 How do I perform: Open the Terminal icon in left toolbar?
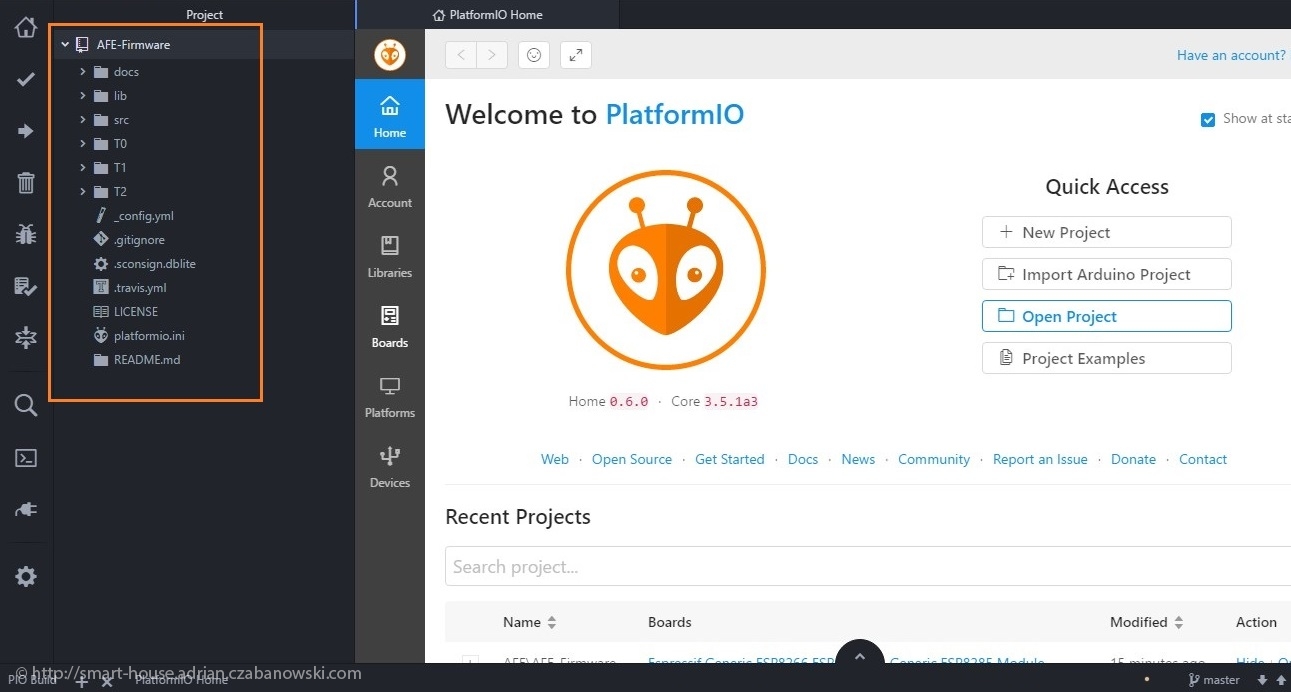26,458
